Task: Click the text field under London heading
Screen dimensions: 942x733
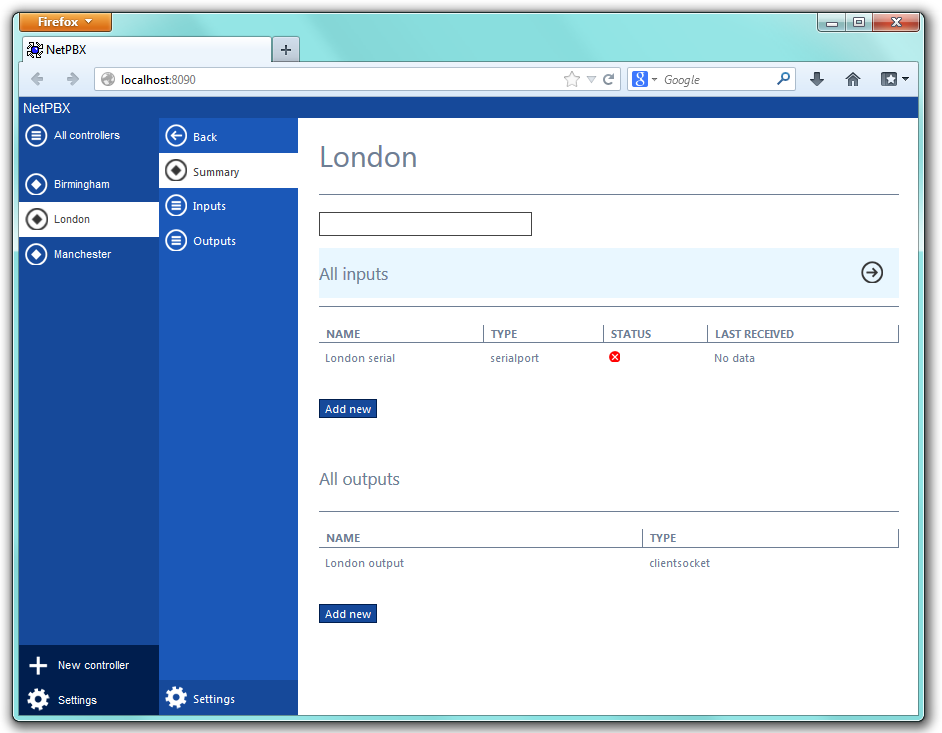Action: coord(425,224)
